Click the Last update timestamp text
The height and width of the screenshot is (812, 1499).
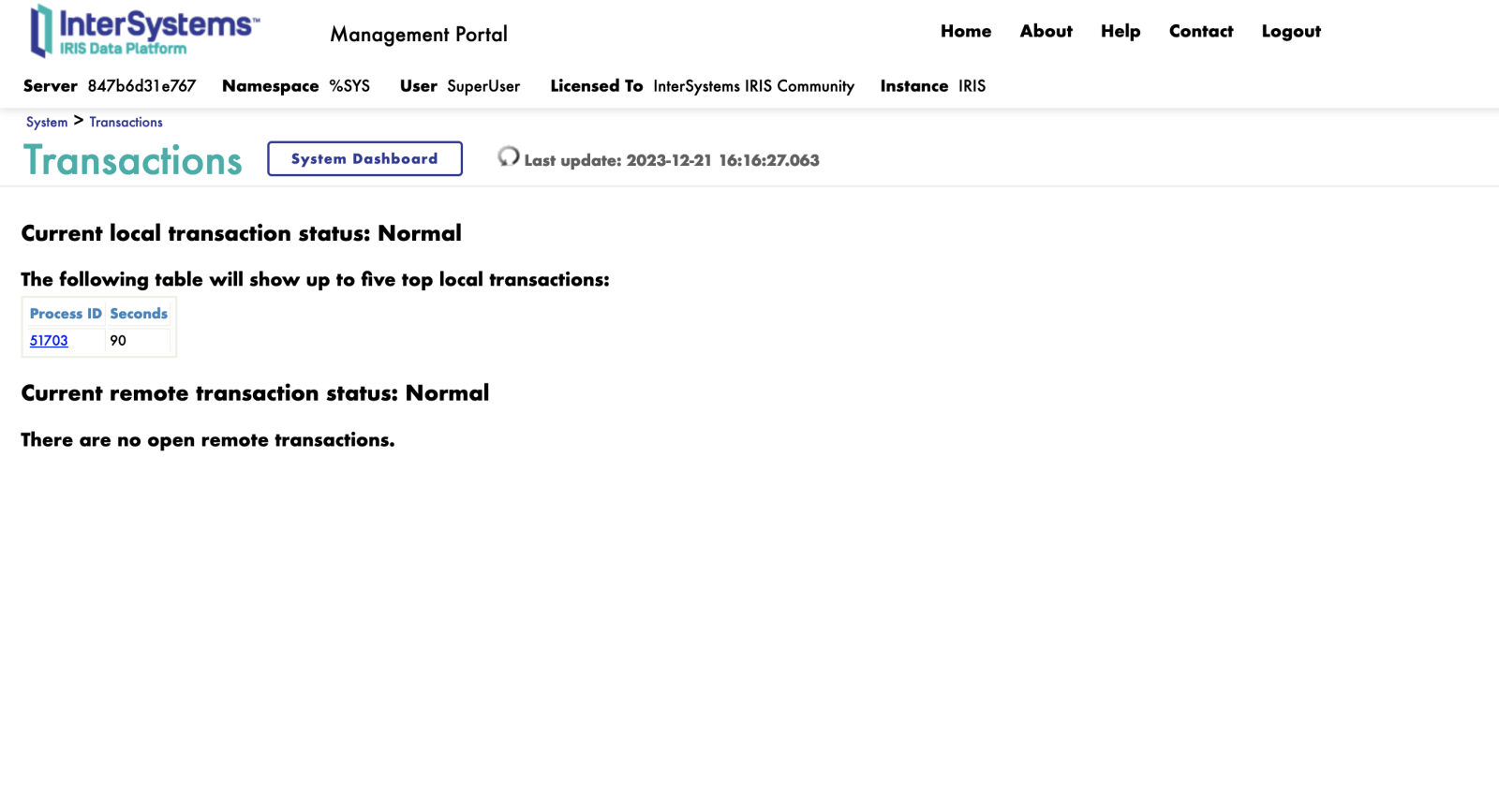(x=672, y=160)
